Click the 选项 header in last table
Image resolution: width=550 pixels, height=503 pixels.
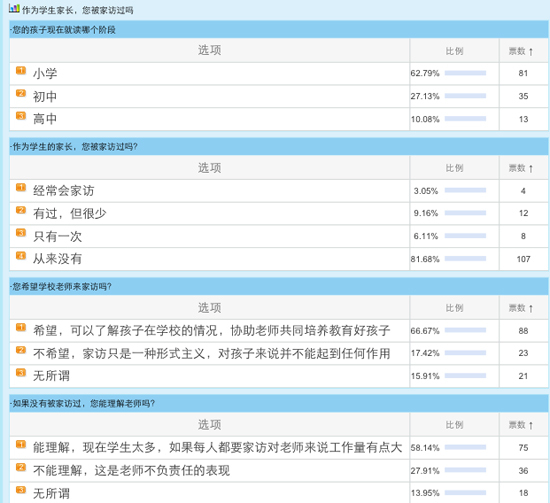click(209, 425)
